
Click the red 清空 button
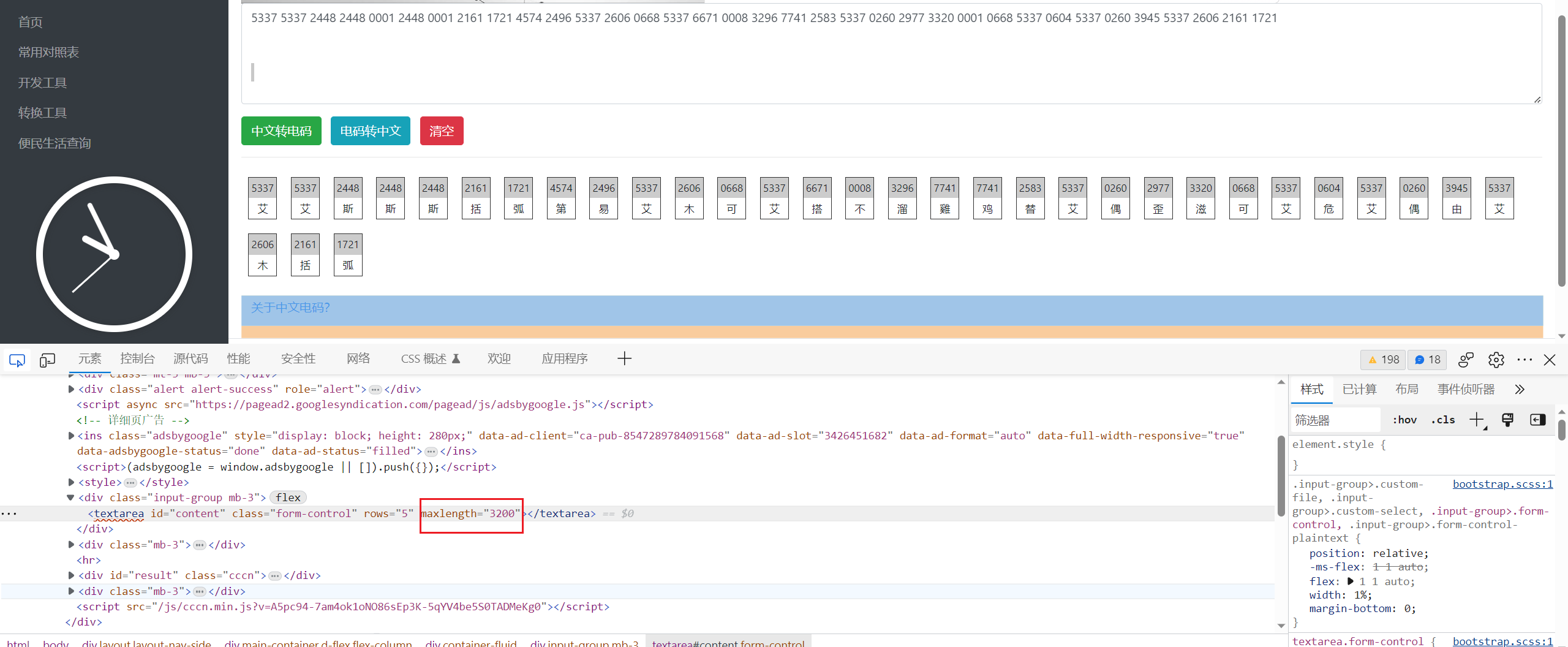(442, 131)
